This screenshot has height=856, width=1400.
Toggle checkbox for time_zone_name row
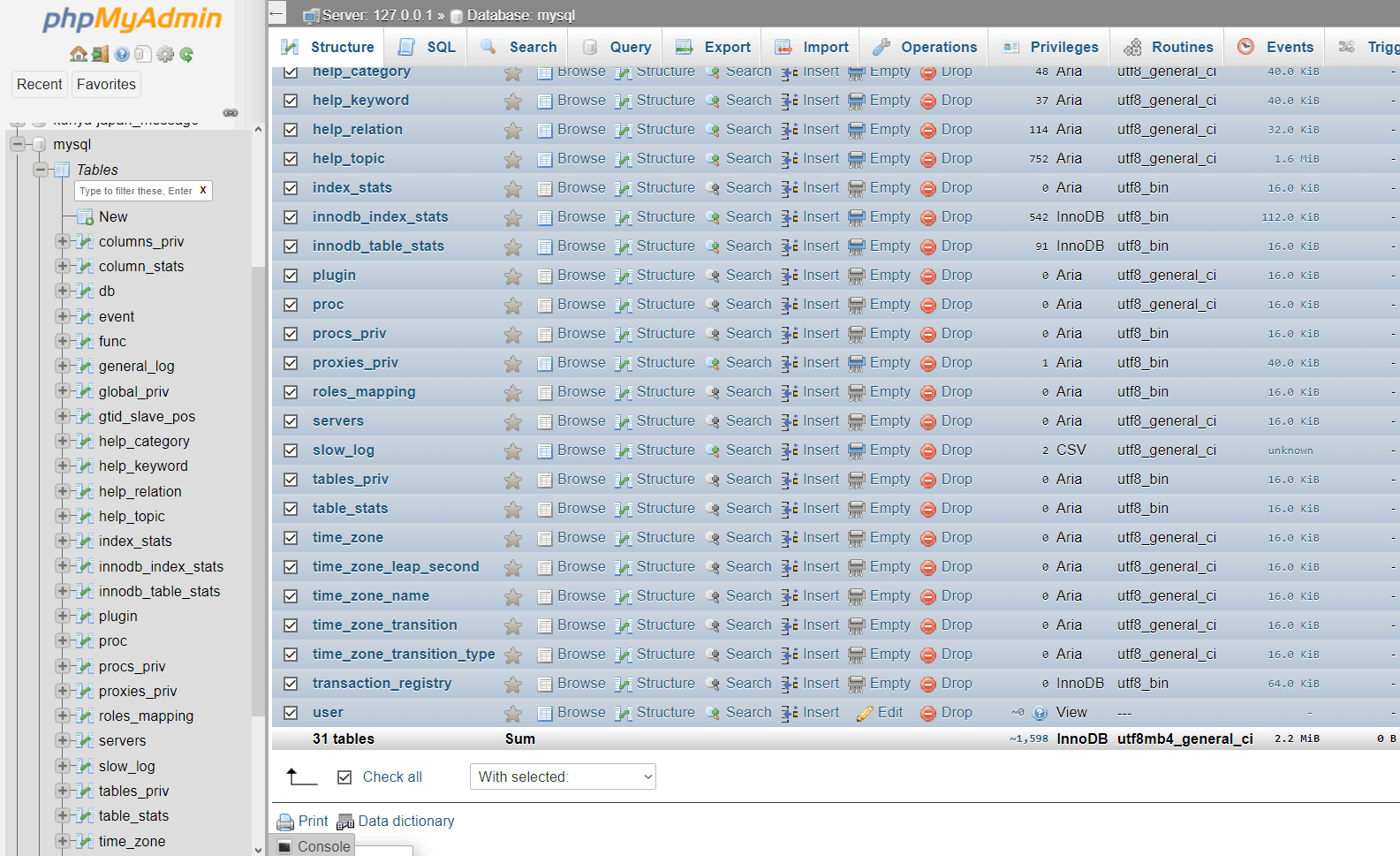click(x=291, y=596)
